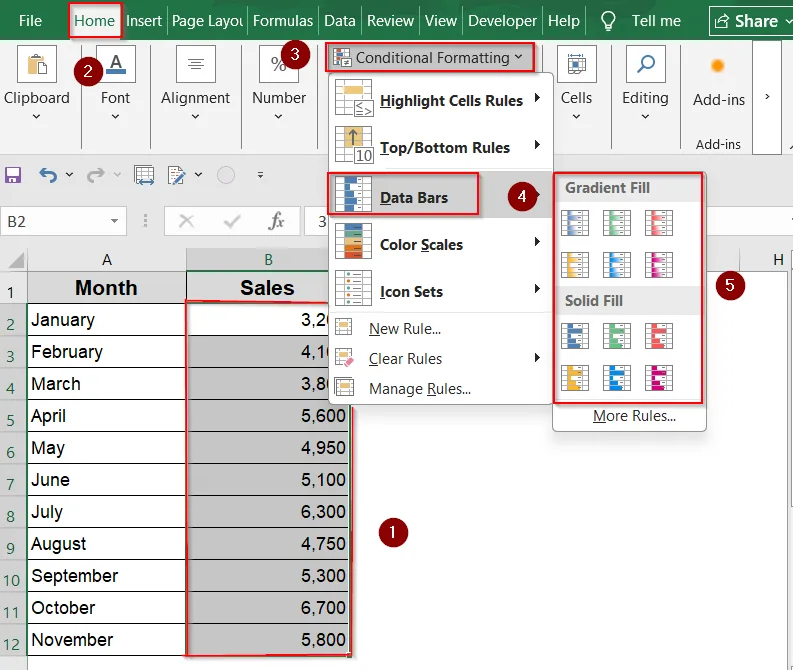
Task: Expand the Alignment group chevron
Action: (195, 117)
